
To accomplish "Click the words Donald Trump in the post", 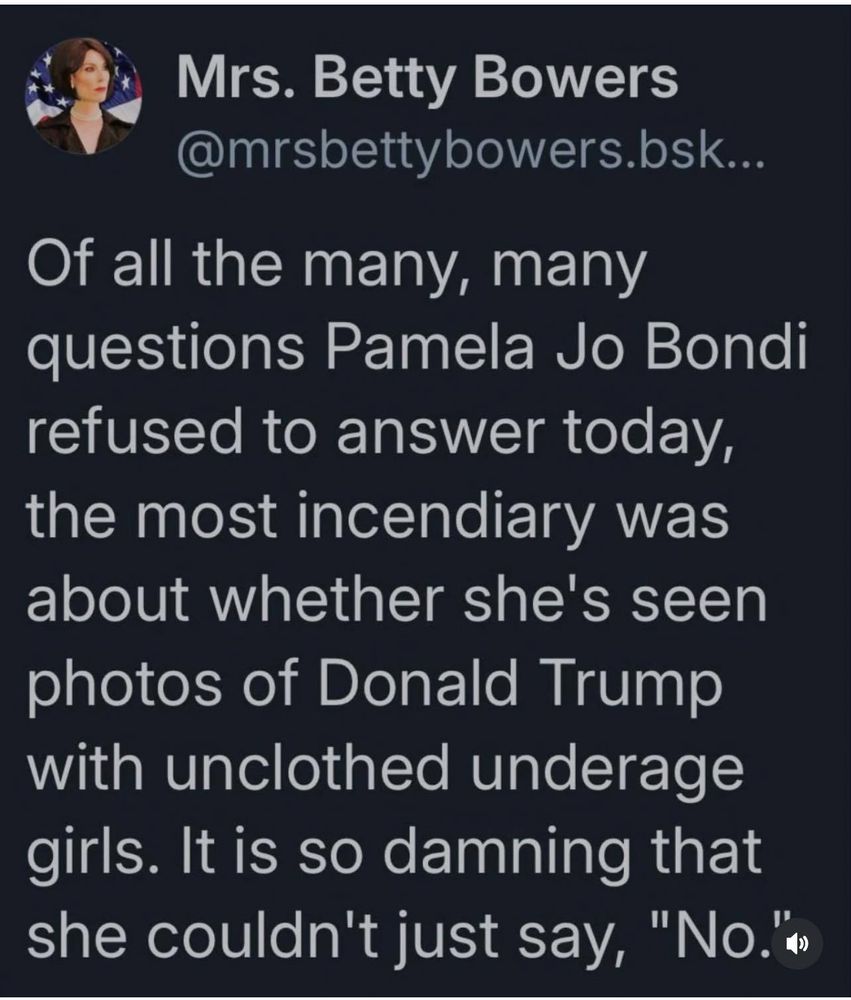I will tap(519, 684).
